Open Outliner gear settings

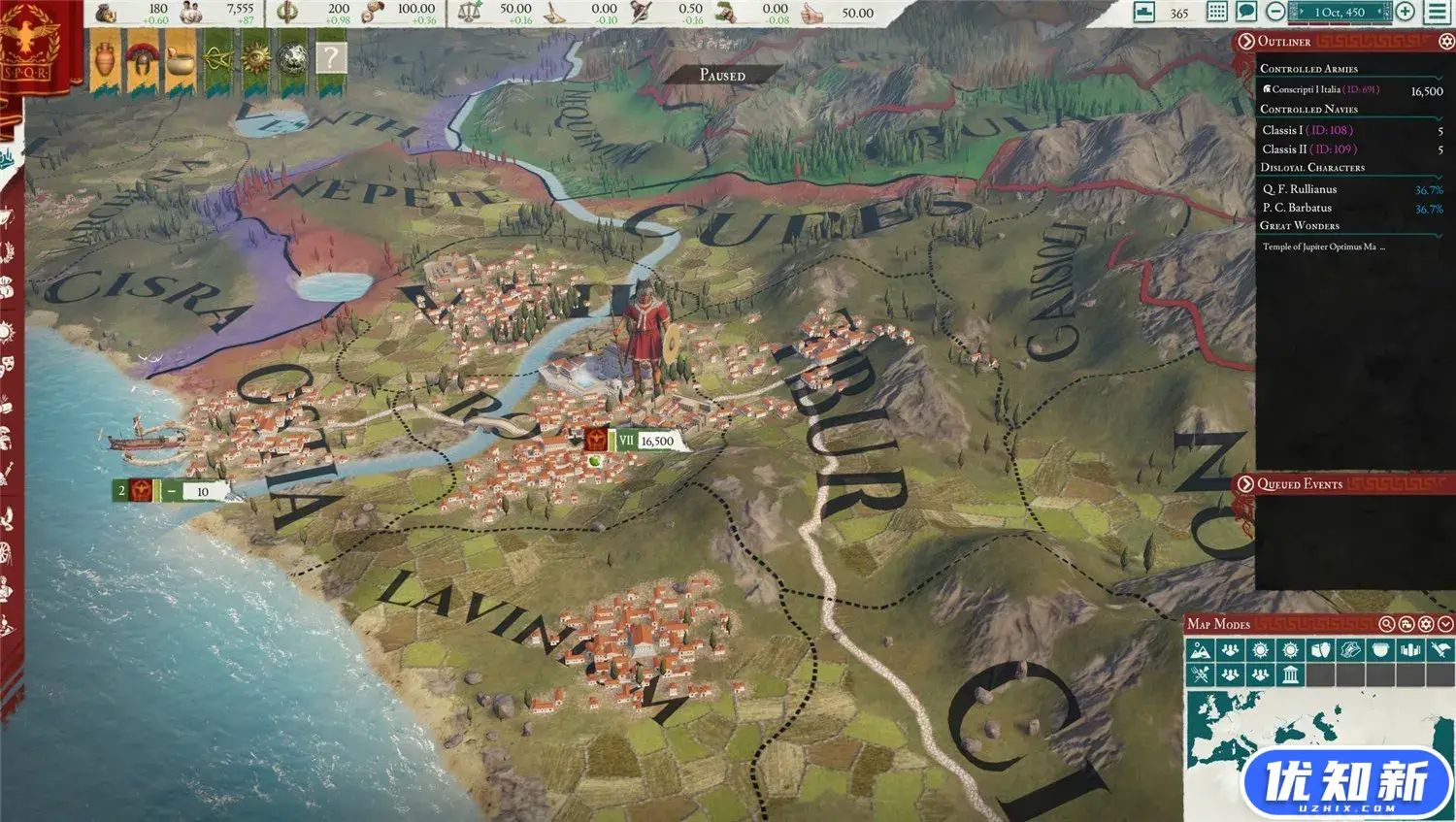1445,42
